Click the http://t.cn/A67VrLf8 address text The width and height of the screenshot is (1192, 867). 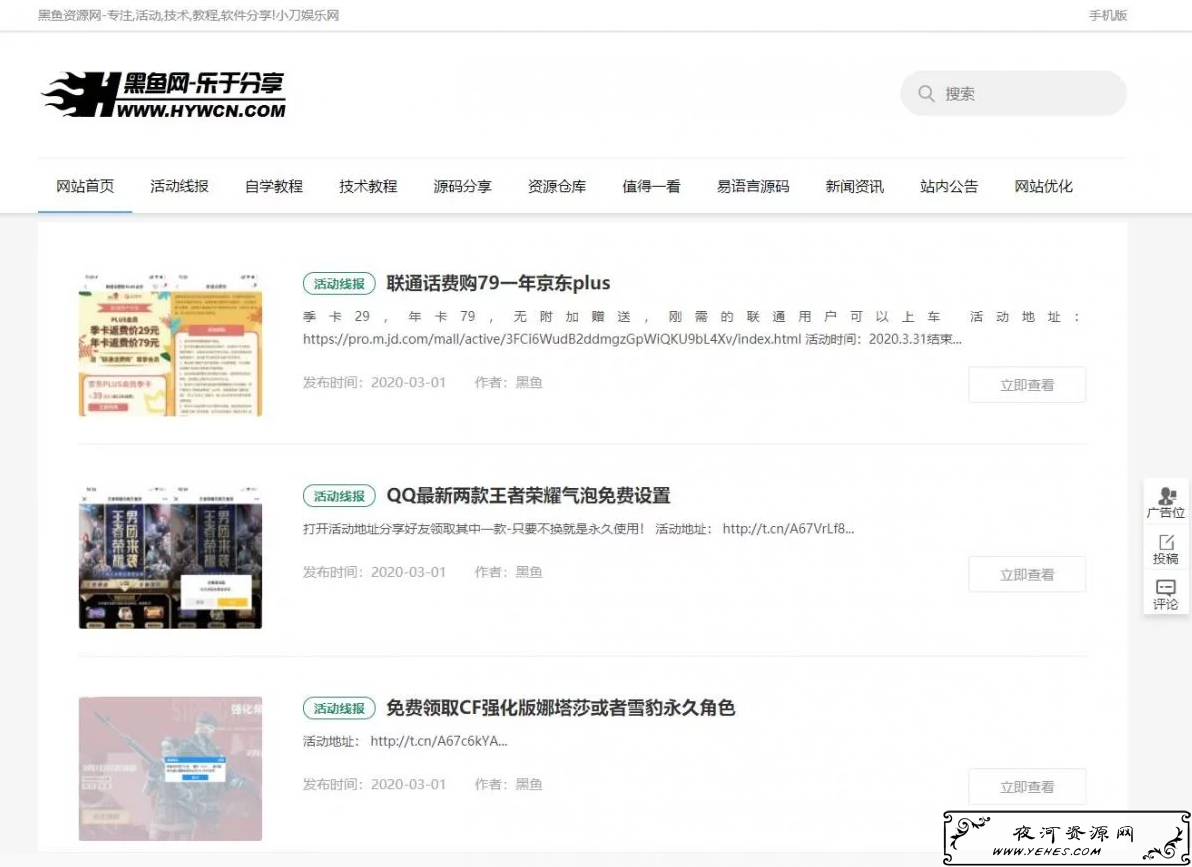[788, 528]
